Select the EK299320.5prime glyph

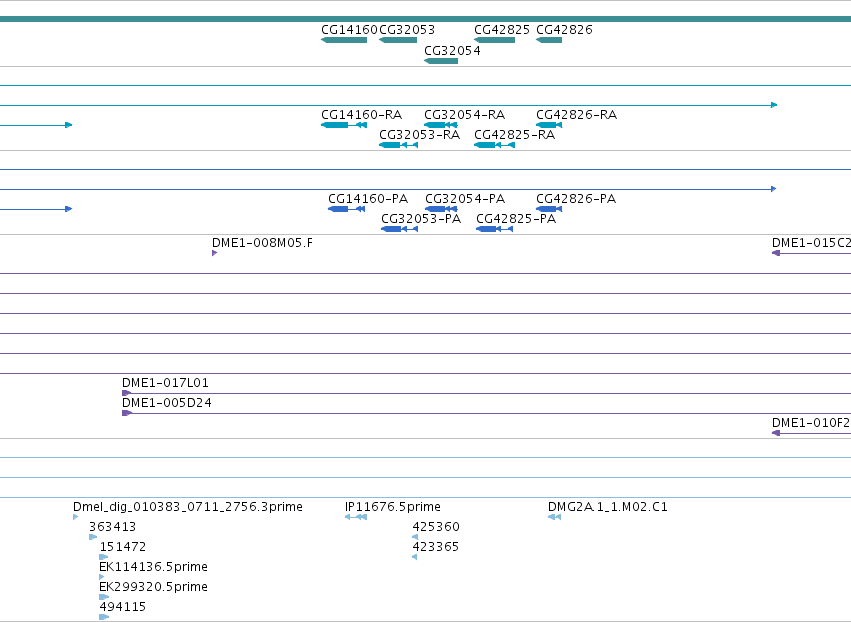(104, 597)
